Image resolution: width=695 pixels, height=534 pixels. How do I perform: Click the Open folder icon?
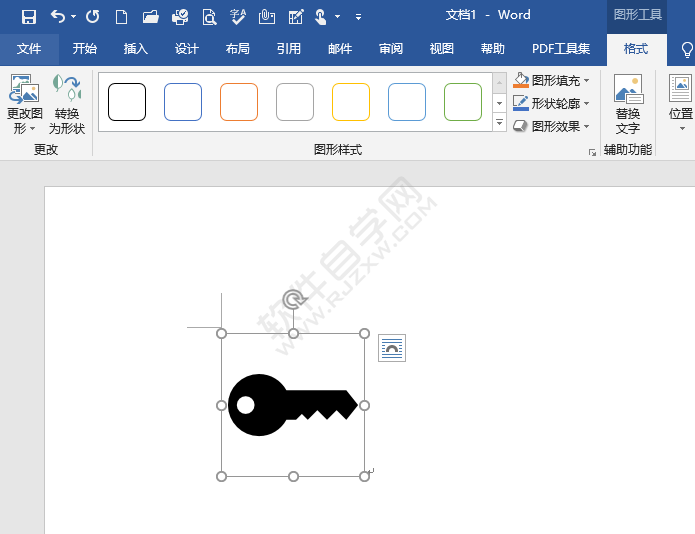tap(151, 17)
